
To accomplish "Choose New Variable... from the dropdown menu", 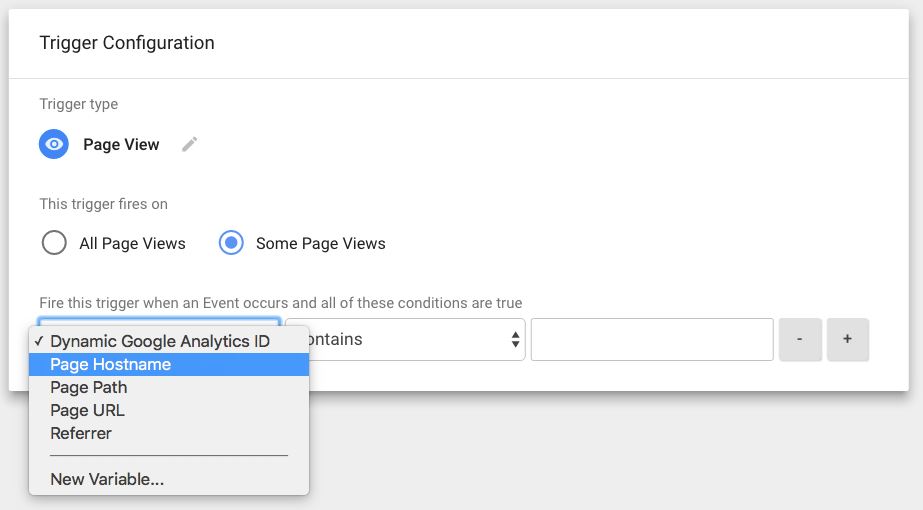I will 107,479.
